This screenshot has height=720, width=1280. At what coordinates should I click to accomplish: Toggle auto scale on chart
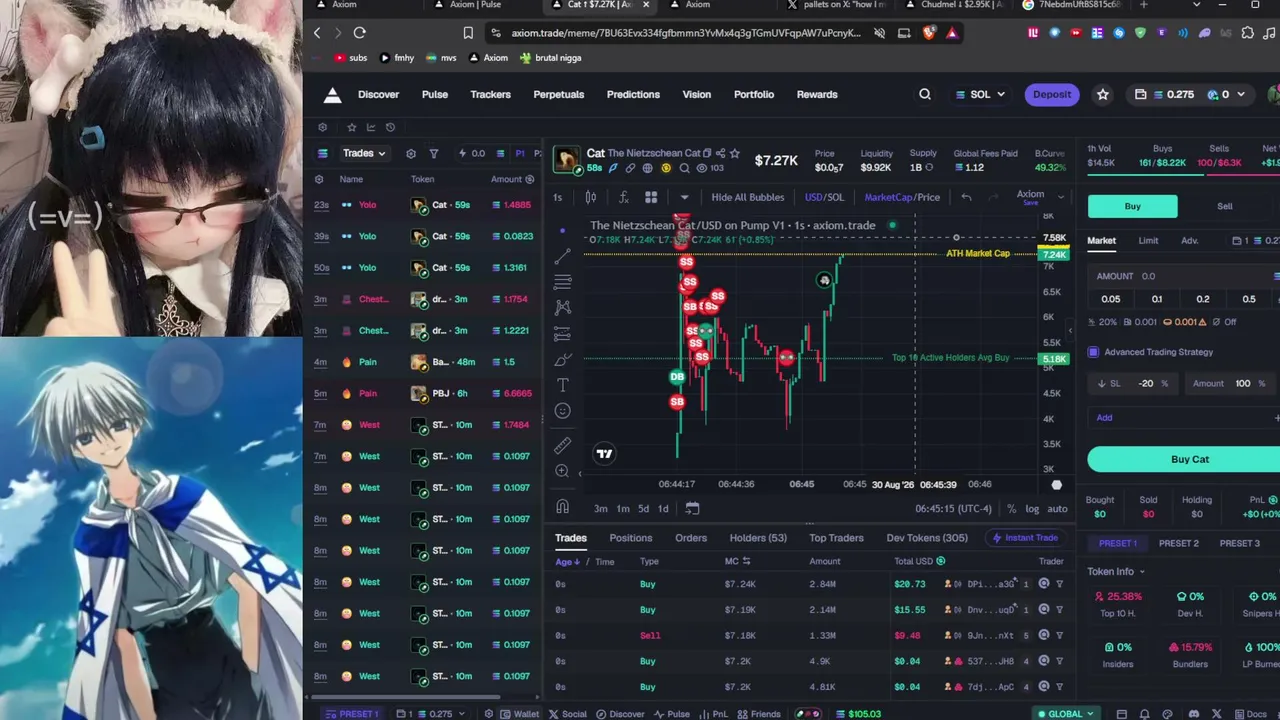click(x=1057, y=509)
